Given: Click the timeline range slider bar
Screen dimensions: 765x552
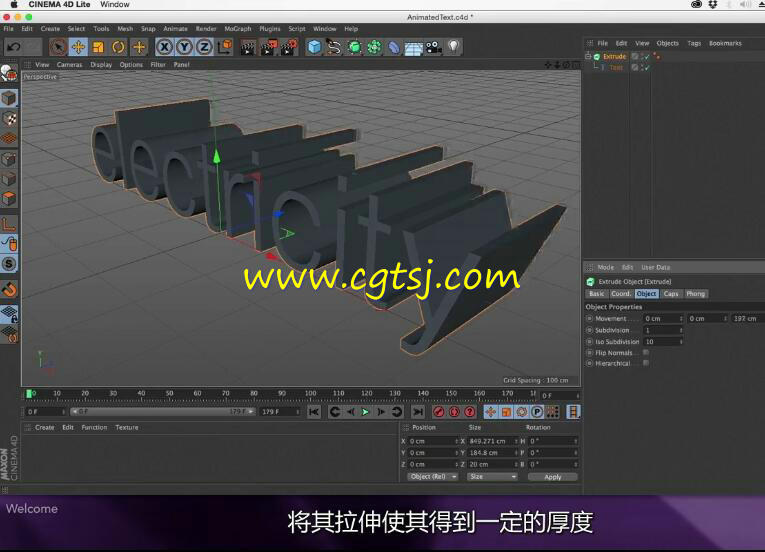Looking at the screenshot, I should [x=162, y=412].
